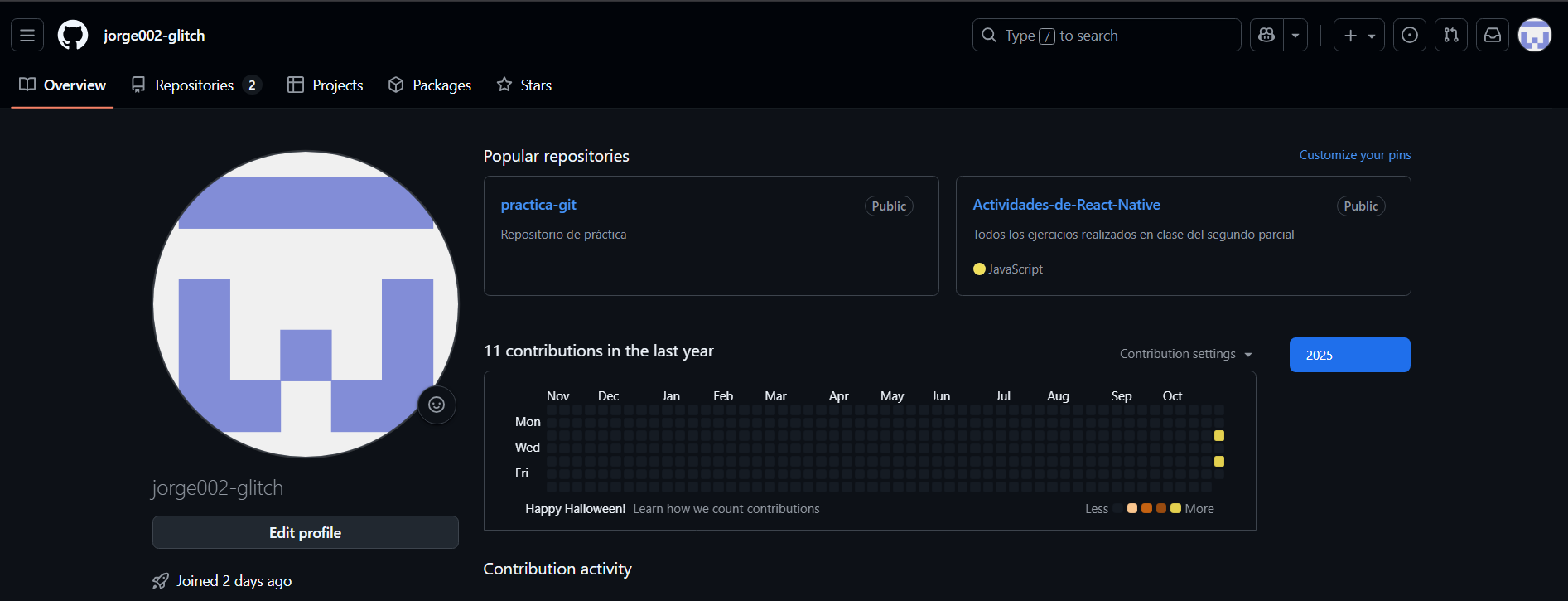1568x601 pixels.
Task: Click the yellow contribution square on Tuesday
Action: (1219, 436)
